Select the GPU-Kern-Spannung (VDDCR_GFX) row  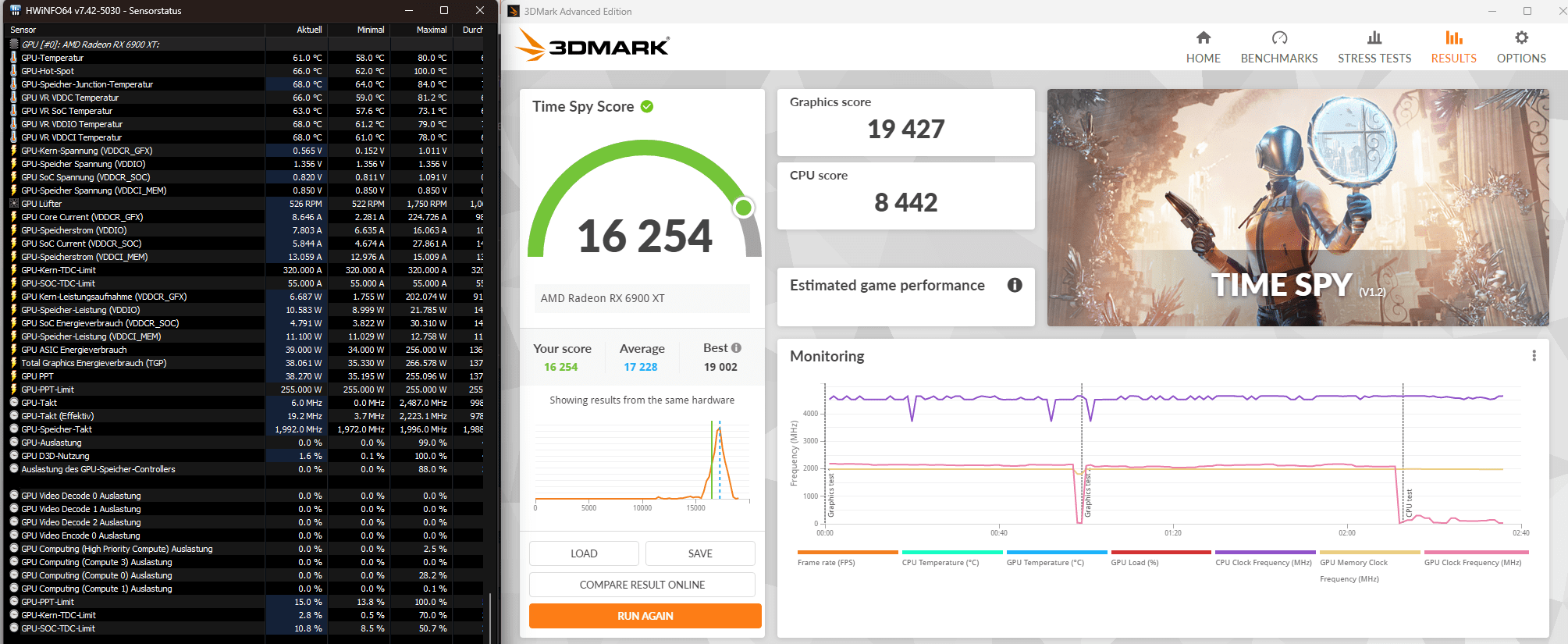pos(246,151)
